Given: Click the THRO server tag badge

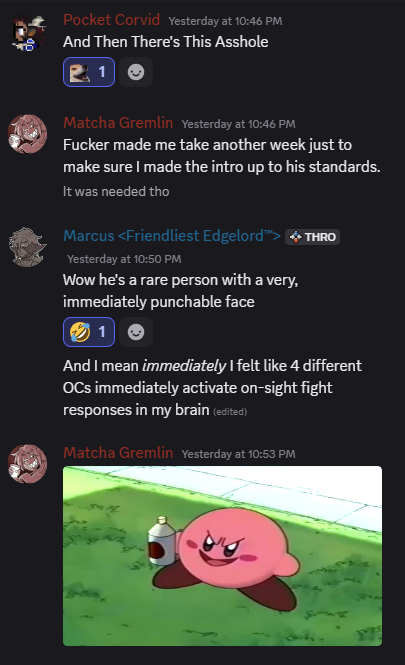Looking at the screenshot, I should click(x=313, y=237).
